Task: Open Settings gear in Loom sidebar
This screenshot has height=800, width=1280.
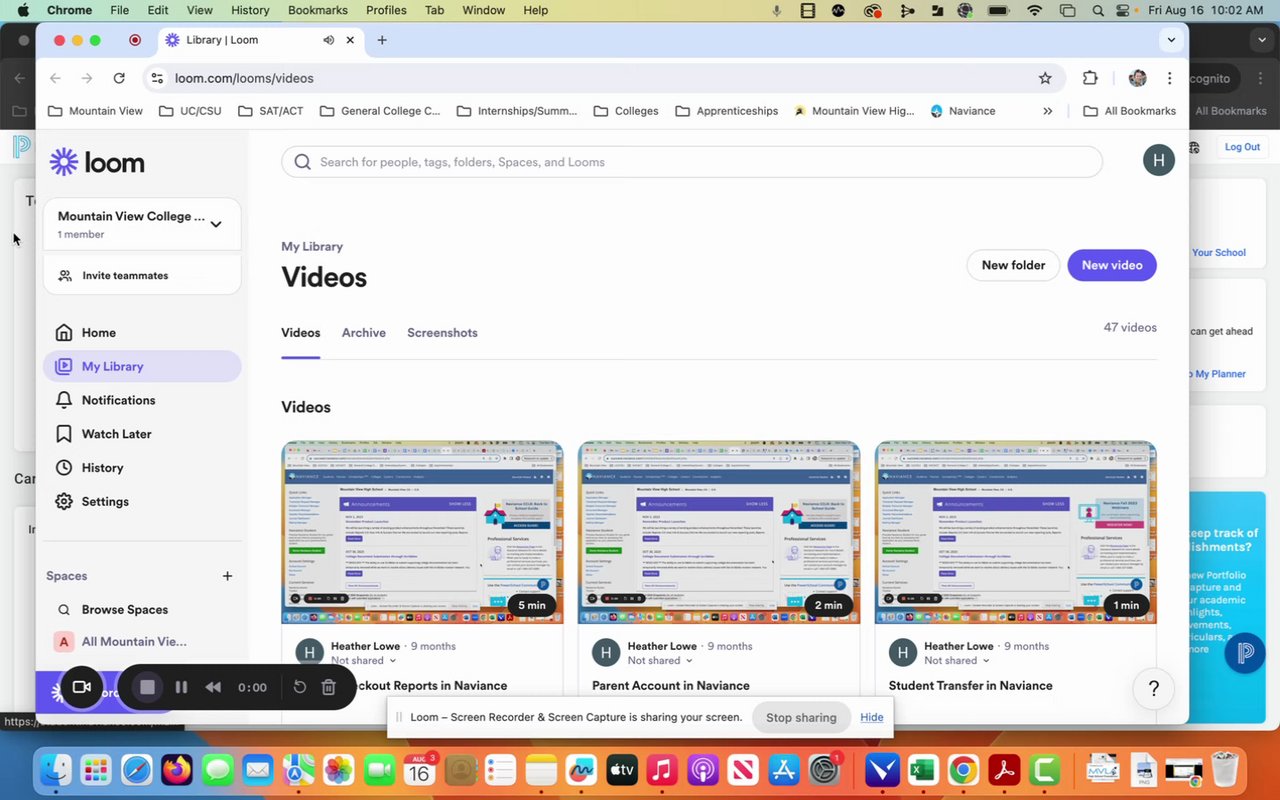Action: 92,502
